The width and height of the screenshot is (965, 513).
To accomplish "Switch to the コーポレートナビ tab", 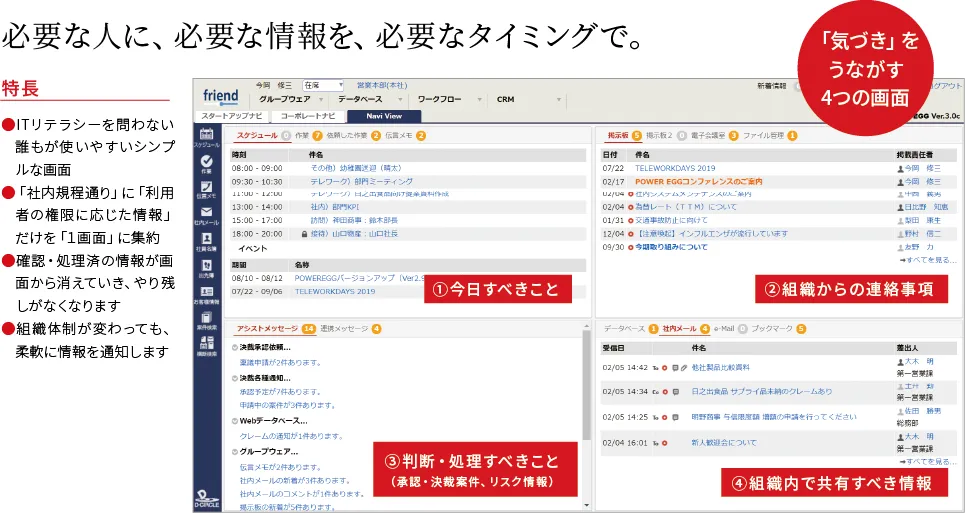I will click(308, 116).
